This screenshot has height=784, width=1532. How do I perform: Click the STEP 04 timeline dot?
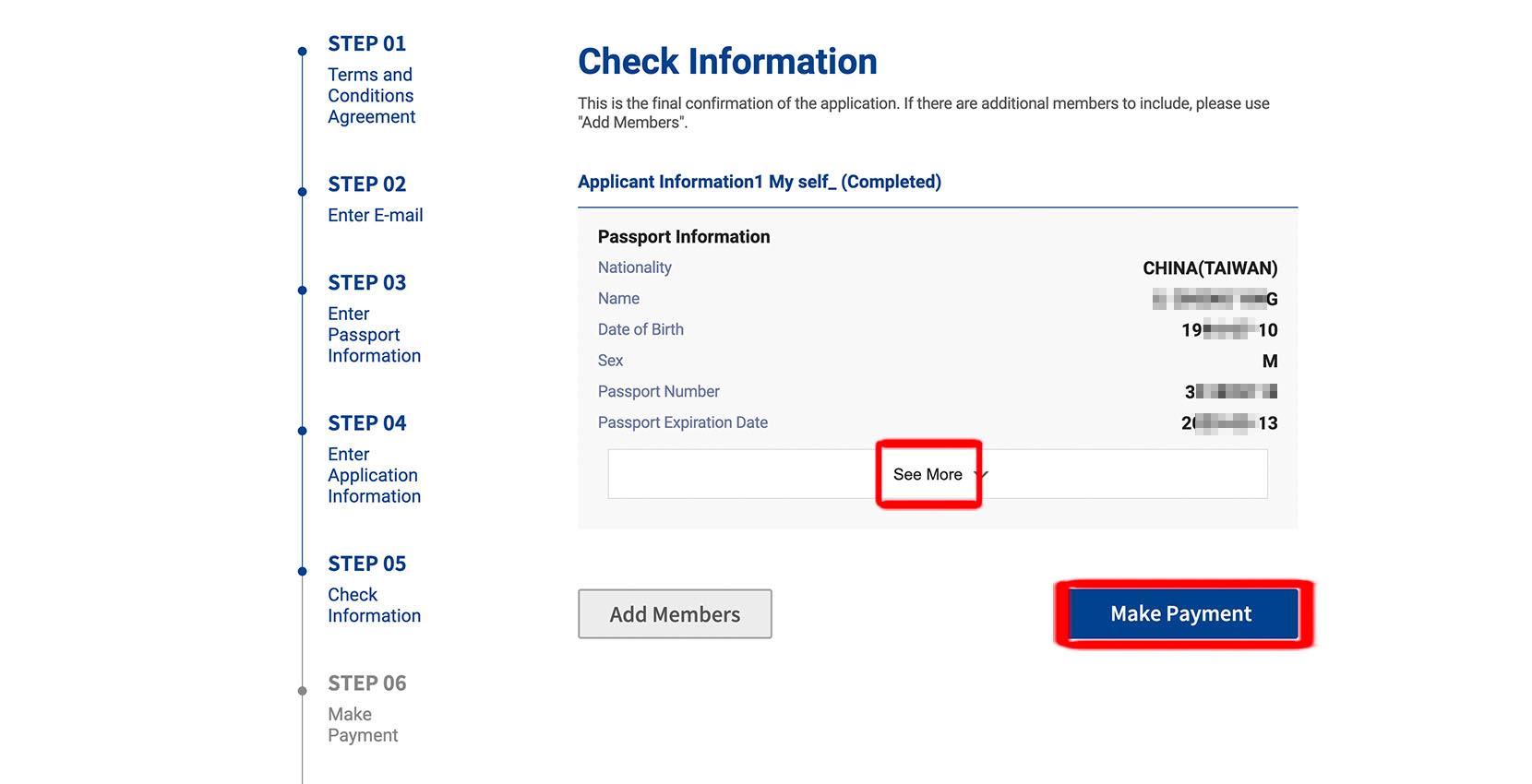click(302, 431)
